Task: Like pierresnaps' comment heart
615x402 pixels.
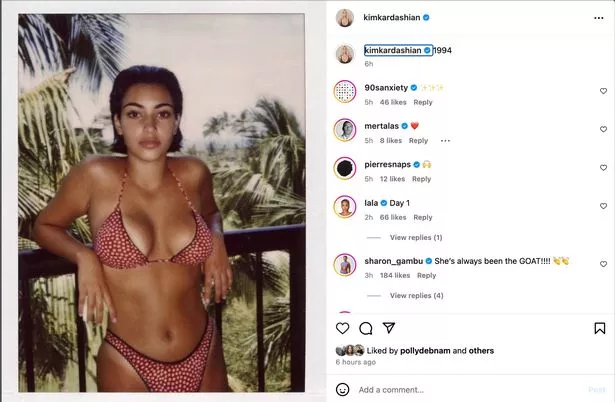Action: [x=603, y=167]
